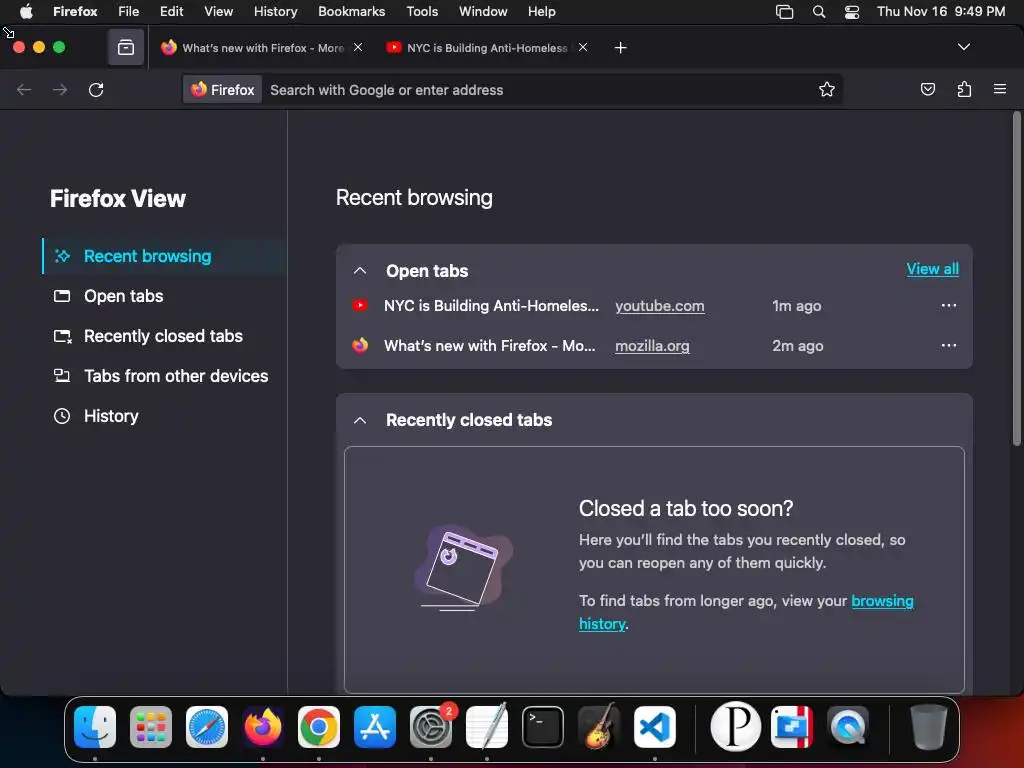Open the Spotlight search icon
Viewport: 1024px width, 768px height.
(818, 11)
